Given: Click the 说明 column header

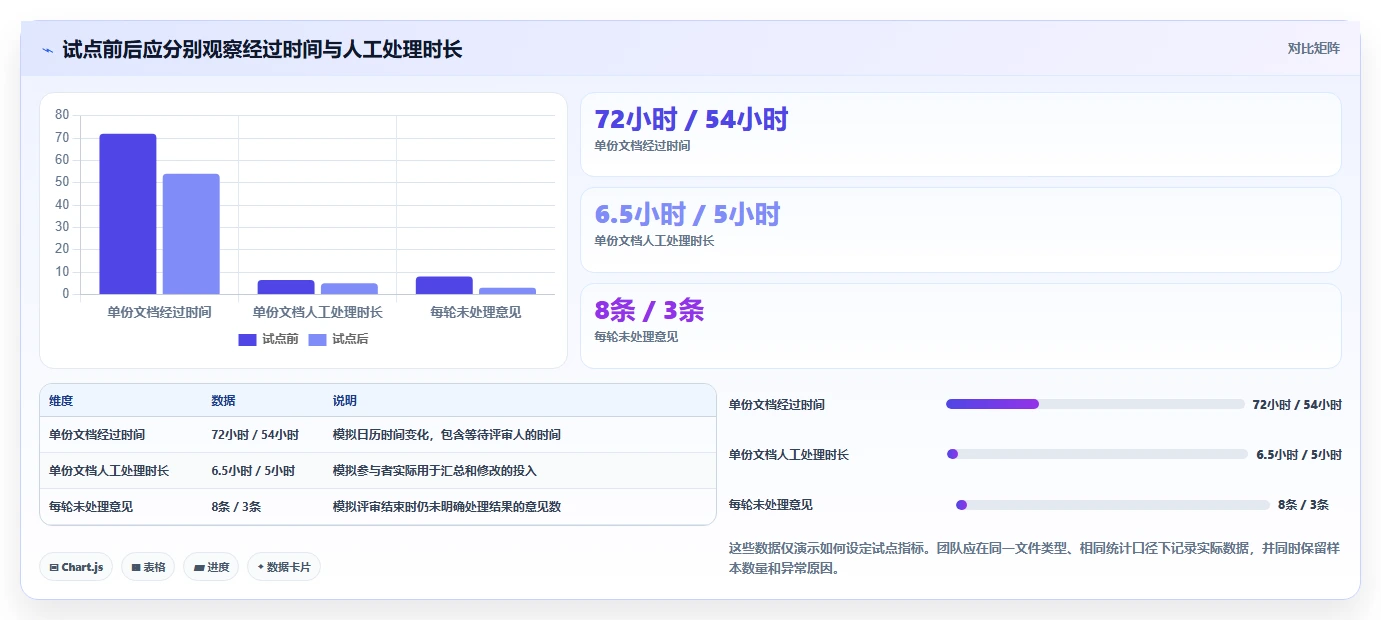Looking at the screenshot, I should tap(345, 401).
